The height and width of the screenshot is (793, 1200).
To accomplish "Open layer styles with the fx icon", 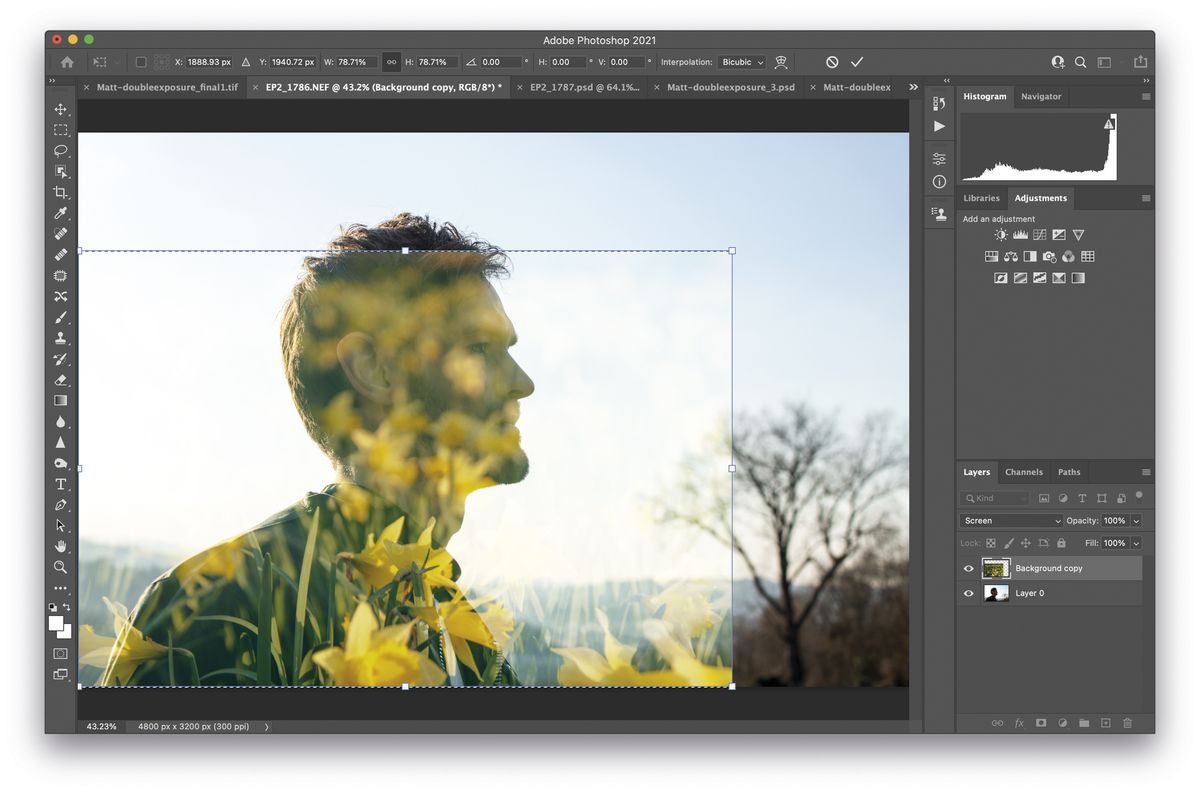I will click(1018, 722).
